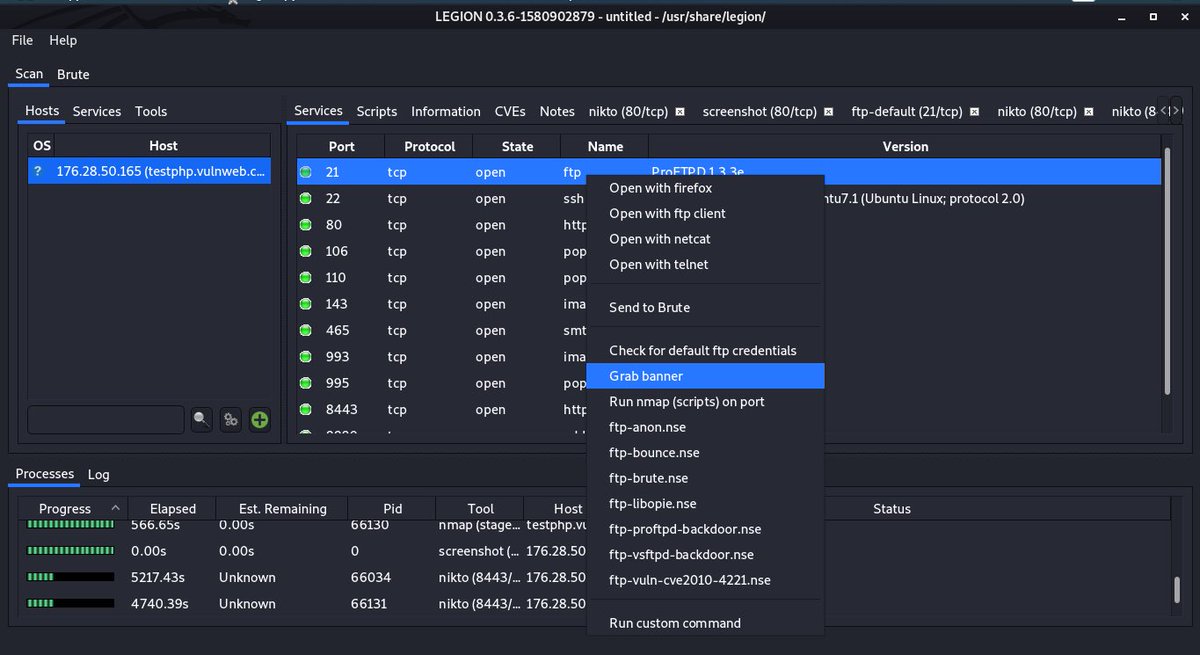Open the Help menu
Viewport: 1200px width, 655px height.
pos(63,40)
